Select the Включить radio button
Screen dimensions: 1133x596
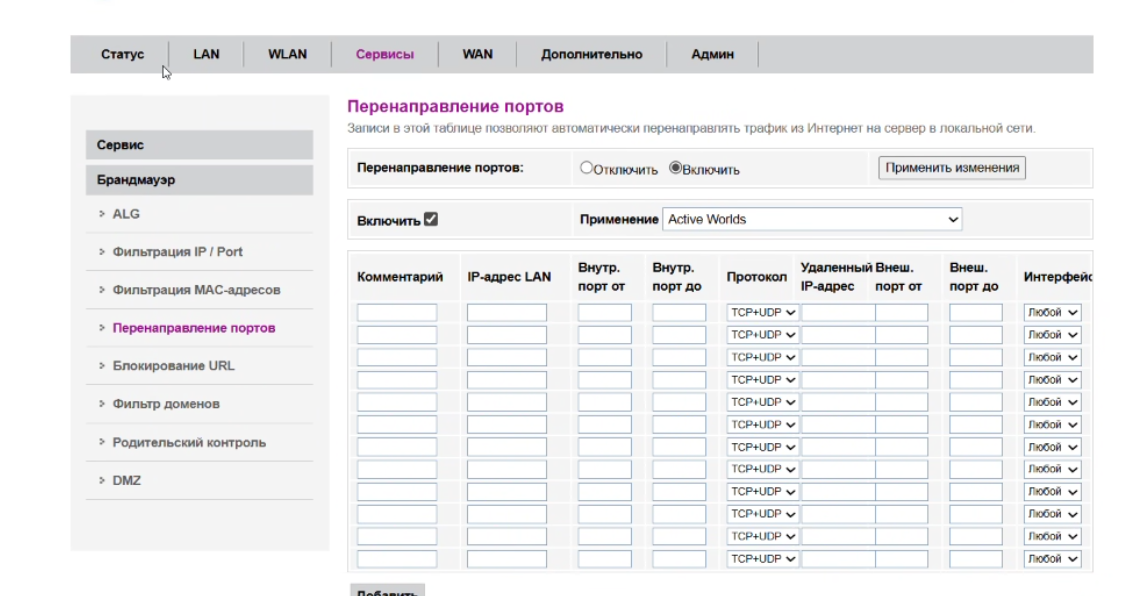(675, 169)
